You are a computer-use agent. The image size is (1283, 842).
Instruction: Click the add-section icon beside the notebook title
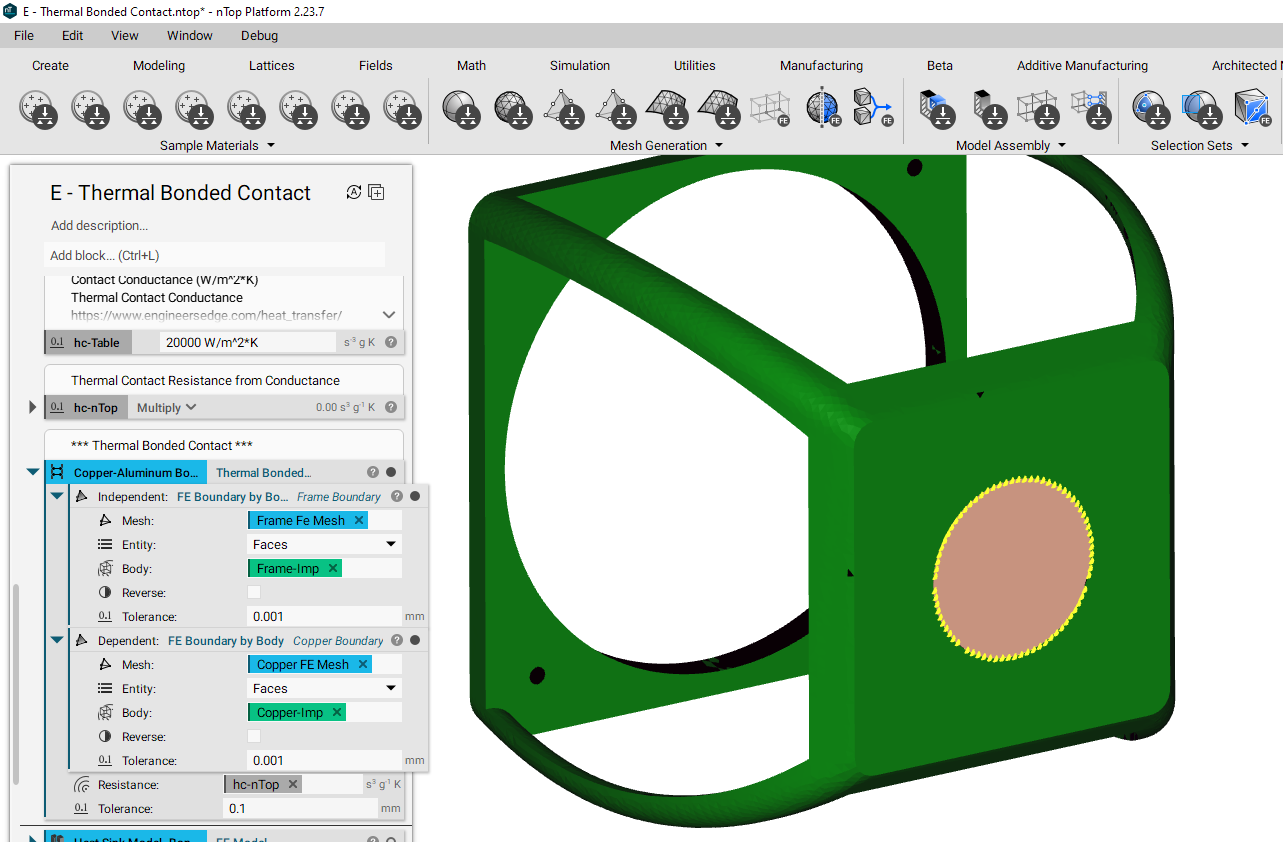click(x=376, y=192)
